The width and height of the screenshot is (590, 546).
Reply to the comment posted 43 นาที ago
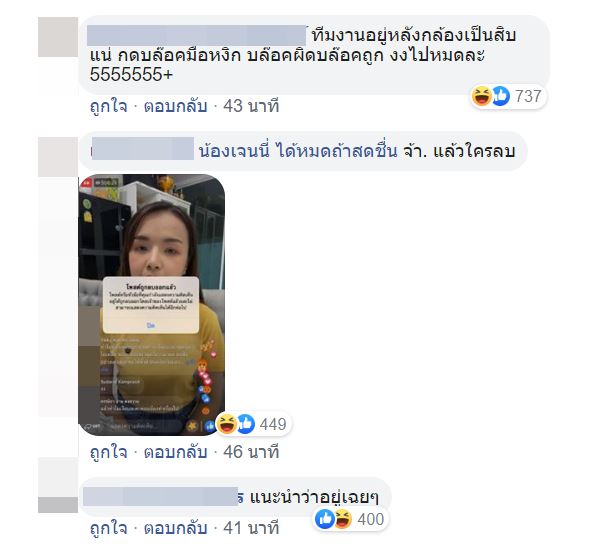[x=175, y=106]
